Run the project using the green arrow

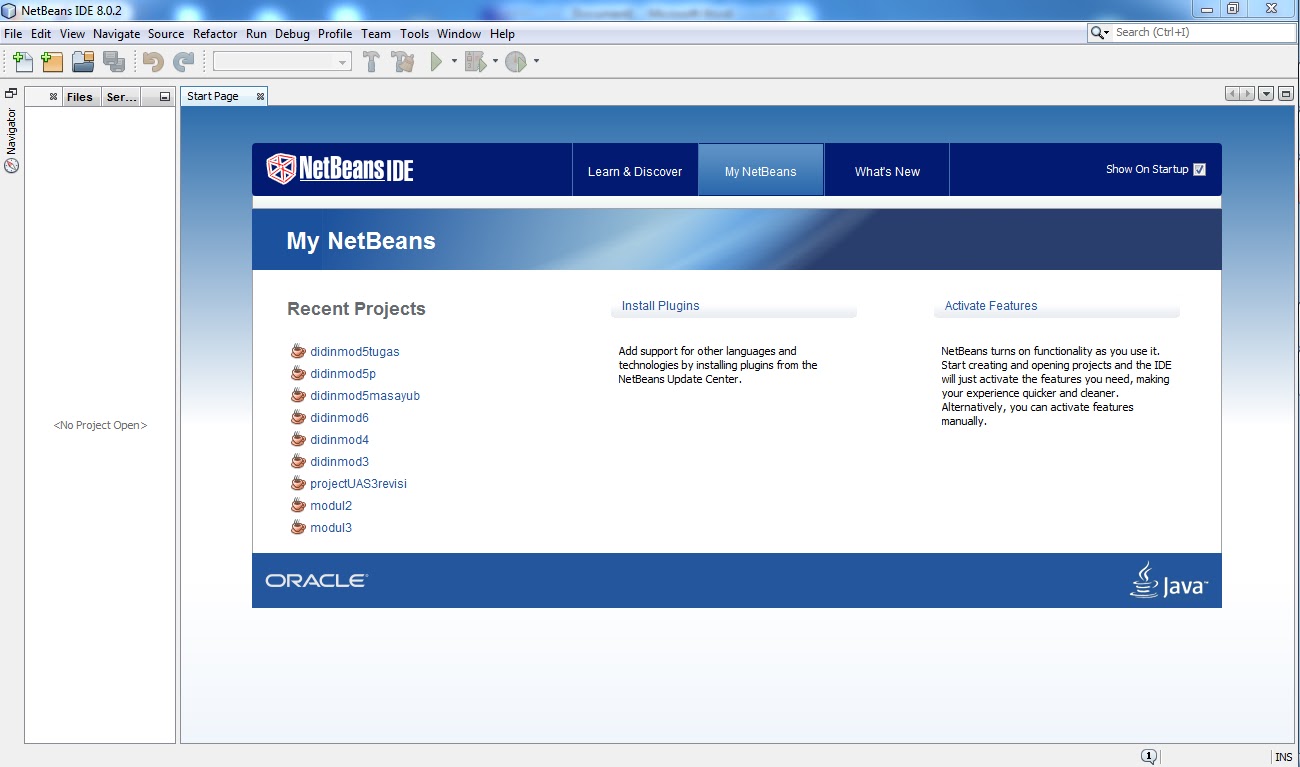[x=436, y=61]
